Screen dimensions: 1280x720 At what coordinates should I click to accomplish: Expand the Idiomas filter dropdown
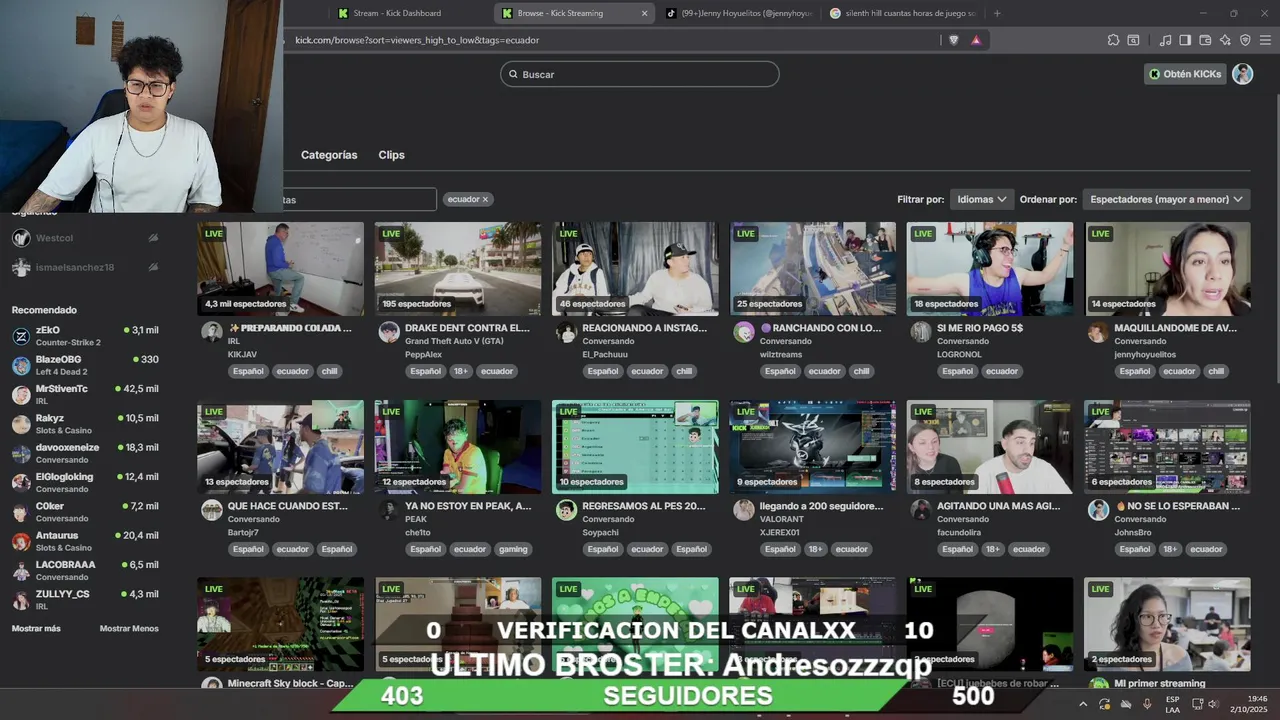coord(981,199)
